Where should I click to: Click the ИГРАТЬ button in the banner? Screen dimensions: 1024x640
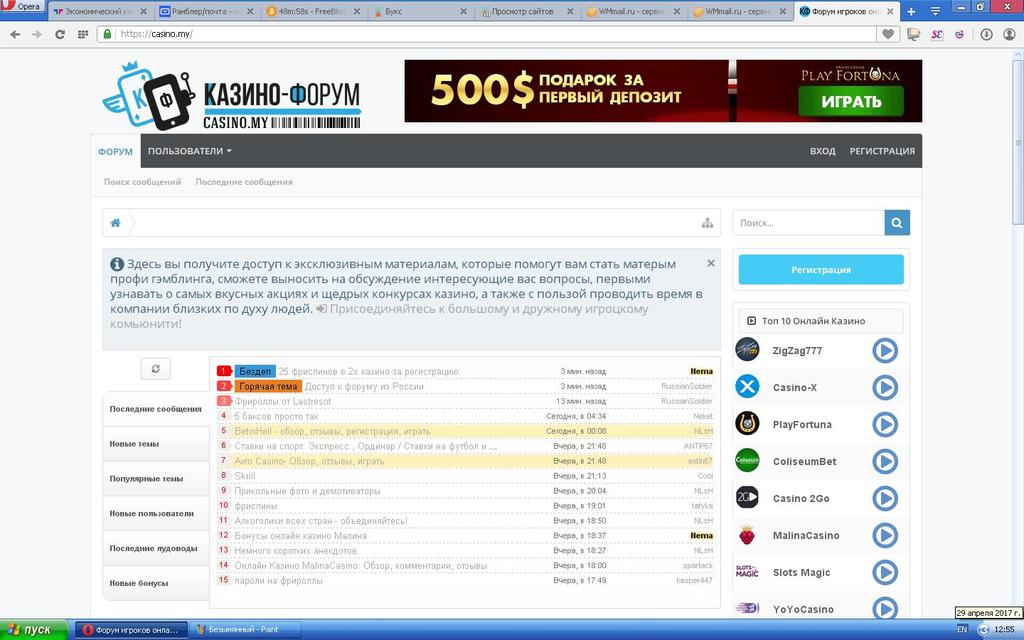pyautogui.click(x=851, y=102)
